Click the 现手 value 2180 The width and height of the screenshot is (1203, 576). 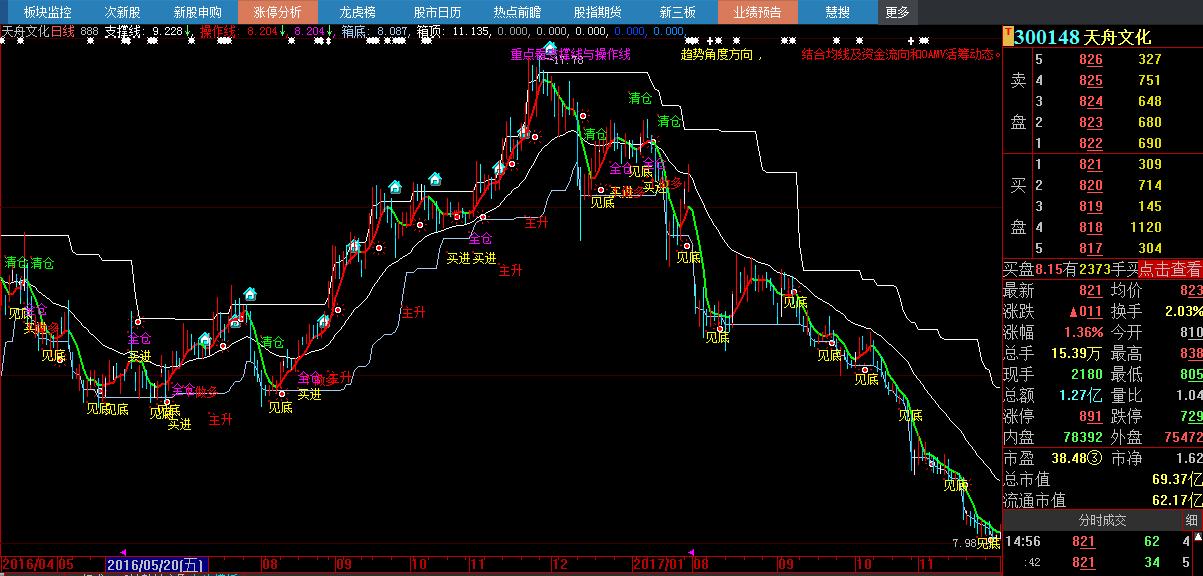coord(1085,374)
